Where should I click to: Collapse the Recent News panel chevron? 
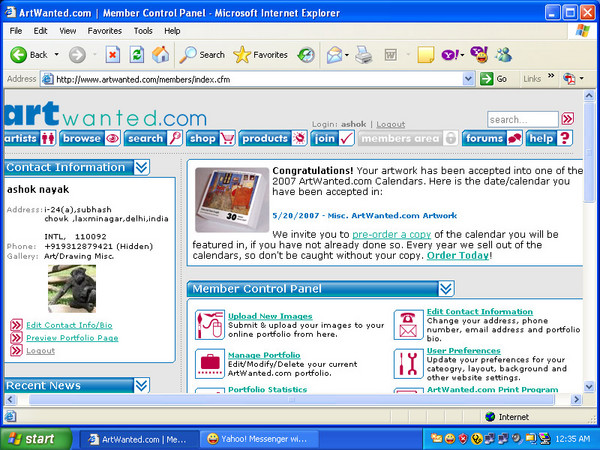click(142, 385)
